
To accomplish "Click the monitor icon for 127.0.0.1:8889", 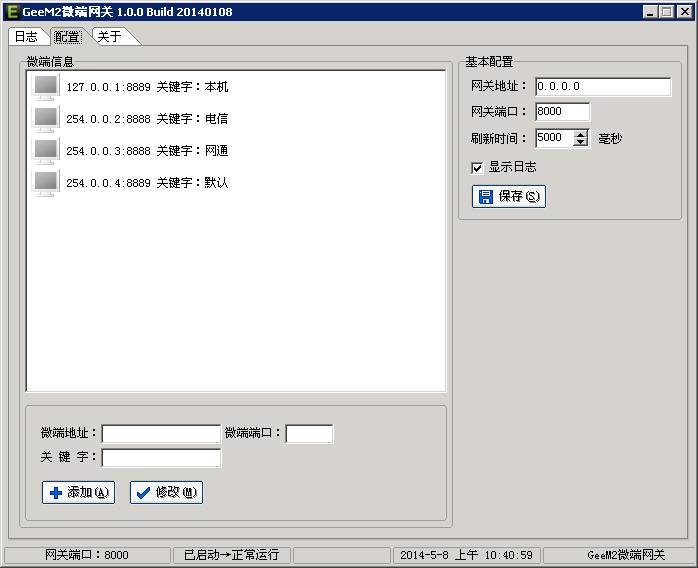I will point(45,87).
